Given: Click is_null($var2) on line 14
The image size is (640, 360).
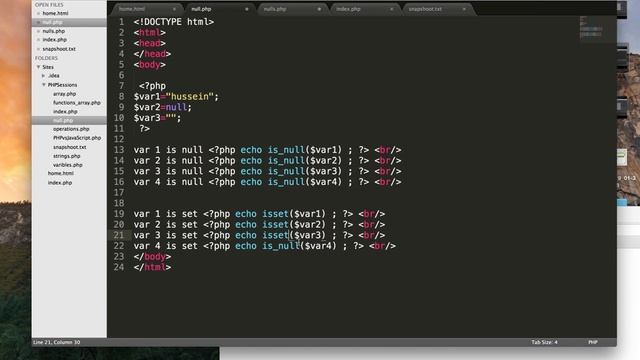Looking at the screenshot, I should pos(304,160).
